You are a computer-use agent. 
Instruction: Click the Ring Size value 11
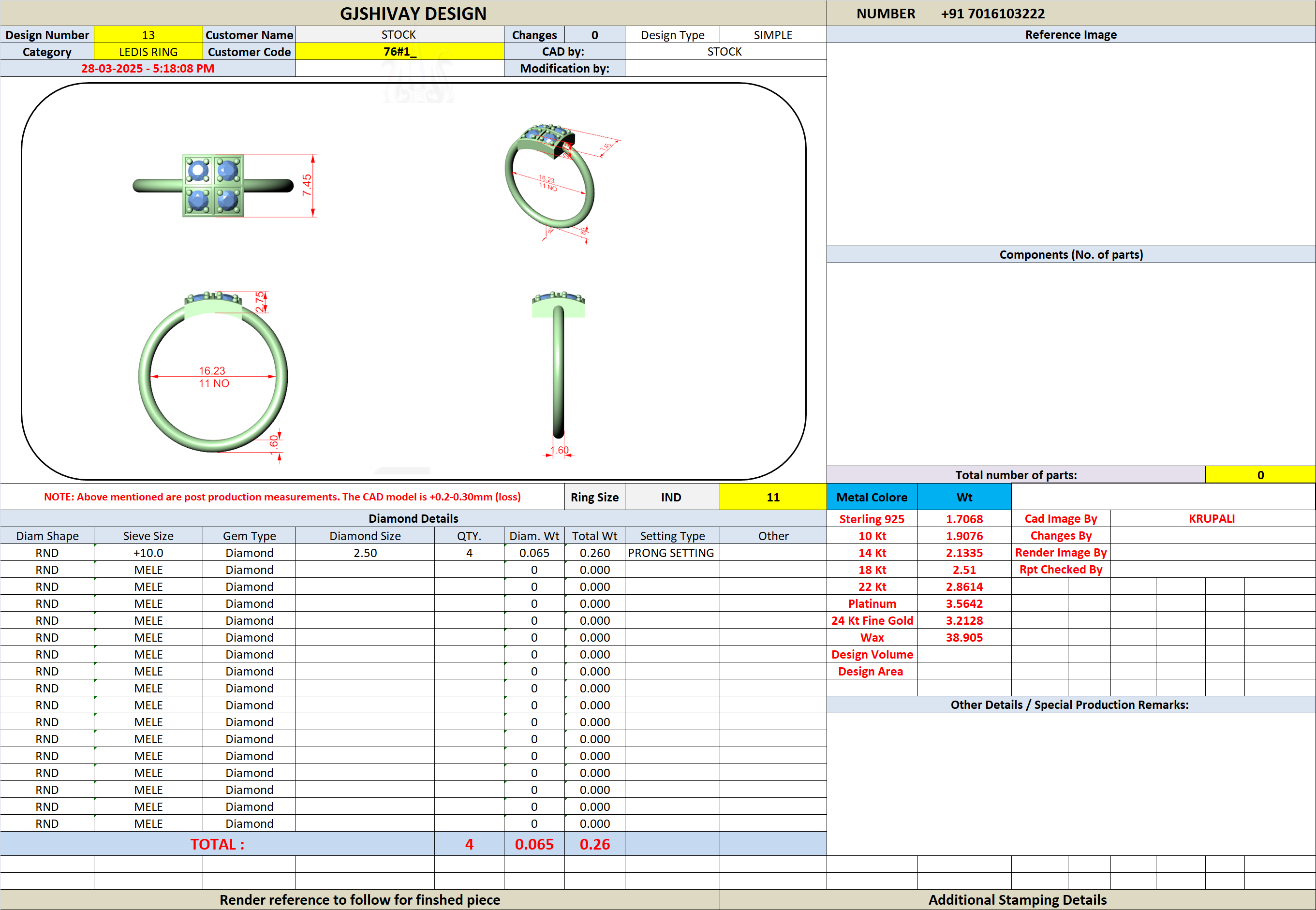[x=773, y=497]
